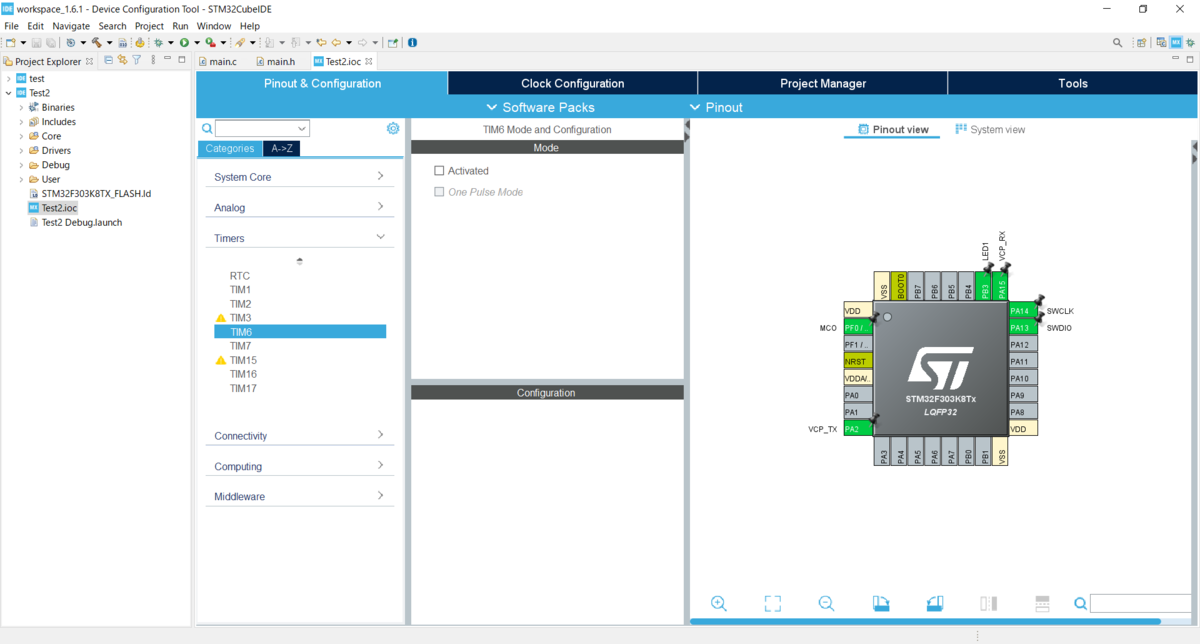This screenshot has width=1200, height=644.
Task: Switch to System view
Action: (x=990, y=129)
